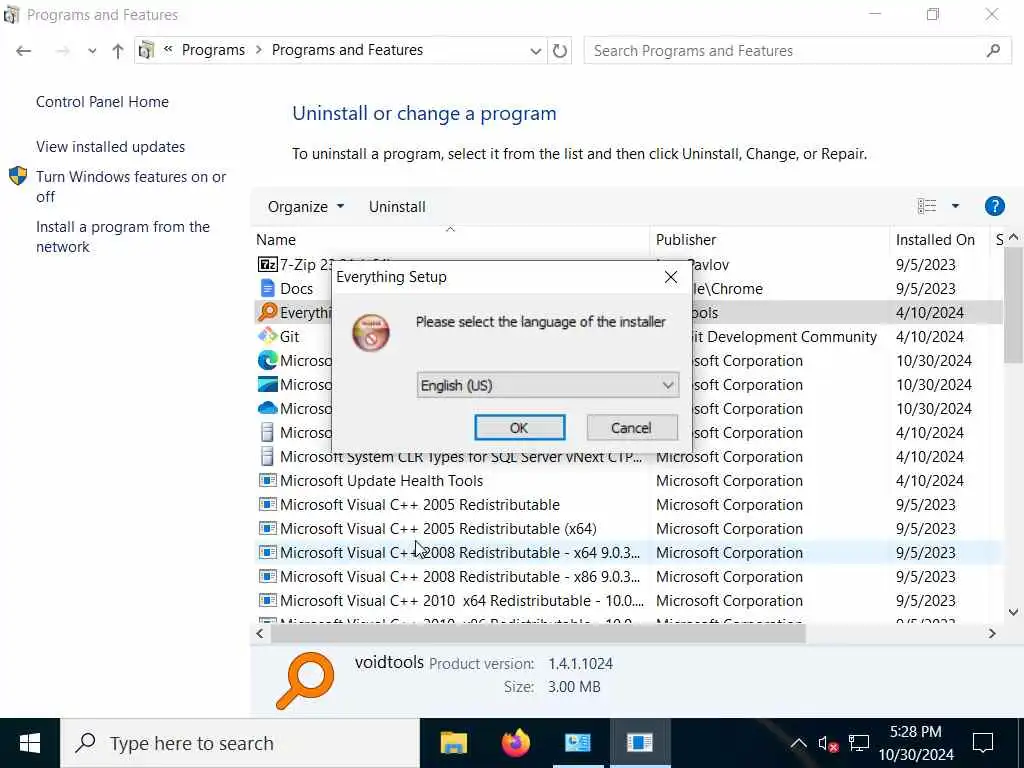1024x768 pixels.
Task: Sort by the Name column header
Action: click(x=451, y=240)
